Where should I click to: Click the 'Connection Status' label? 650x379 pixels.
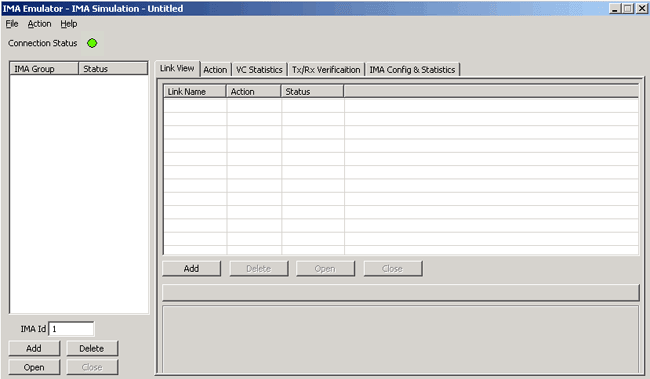coord(43,43)
